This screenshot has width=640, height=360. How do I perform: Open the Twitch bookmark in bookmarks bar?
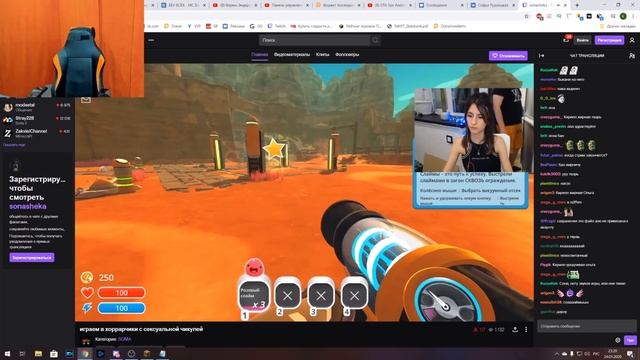[x=277, y=26]
